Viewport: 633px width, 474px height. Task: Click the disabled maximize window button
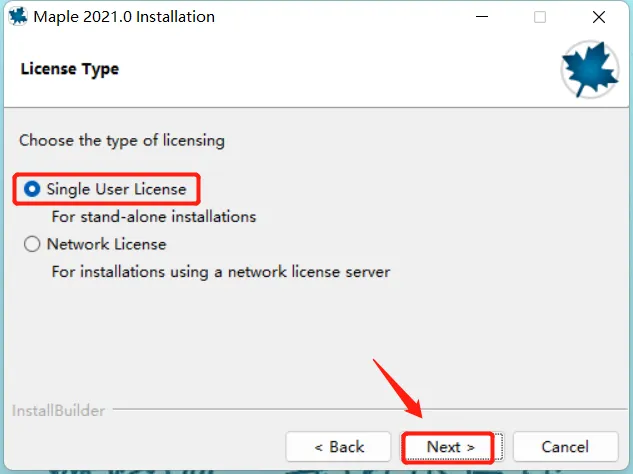540,17
